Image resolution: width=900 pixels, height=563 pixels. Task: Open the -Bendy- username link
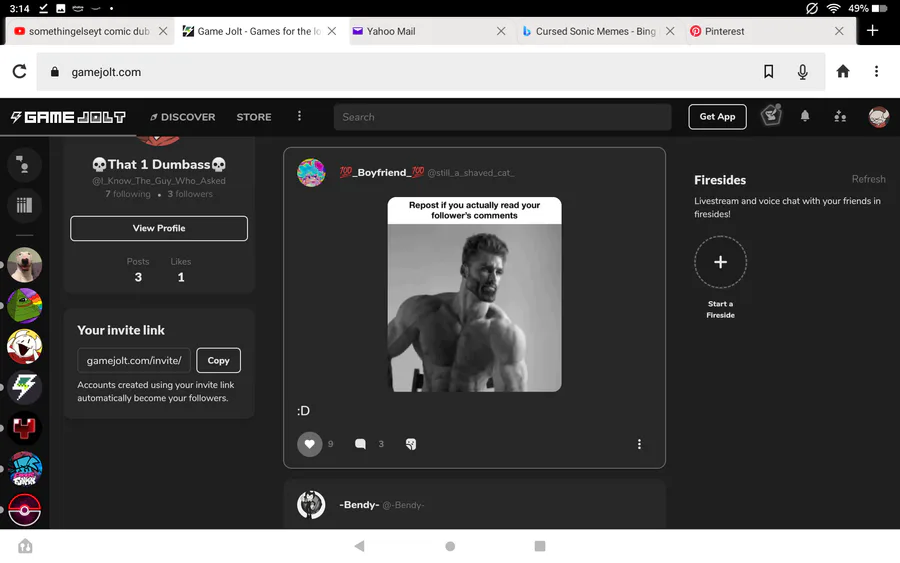(x=359, y=505)
